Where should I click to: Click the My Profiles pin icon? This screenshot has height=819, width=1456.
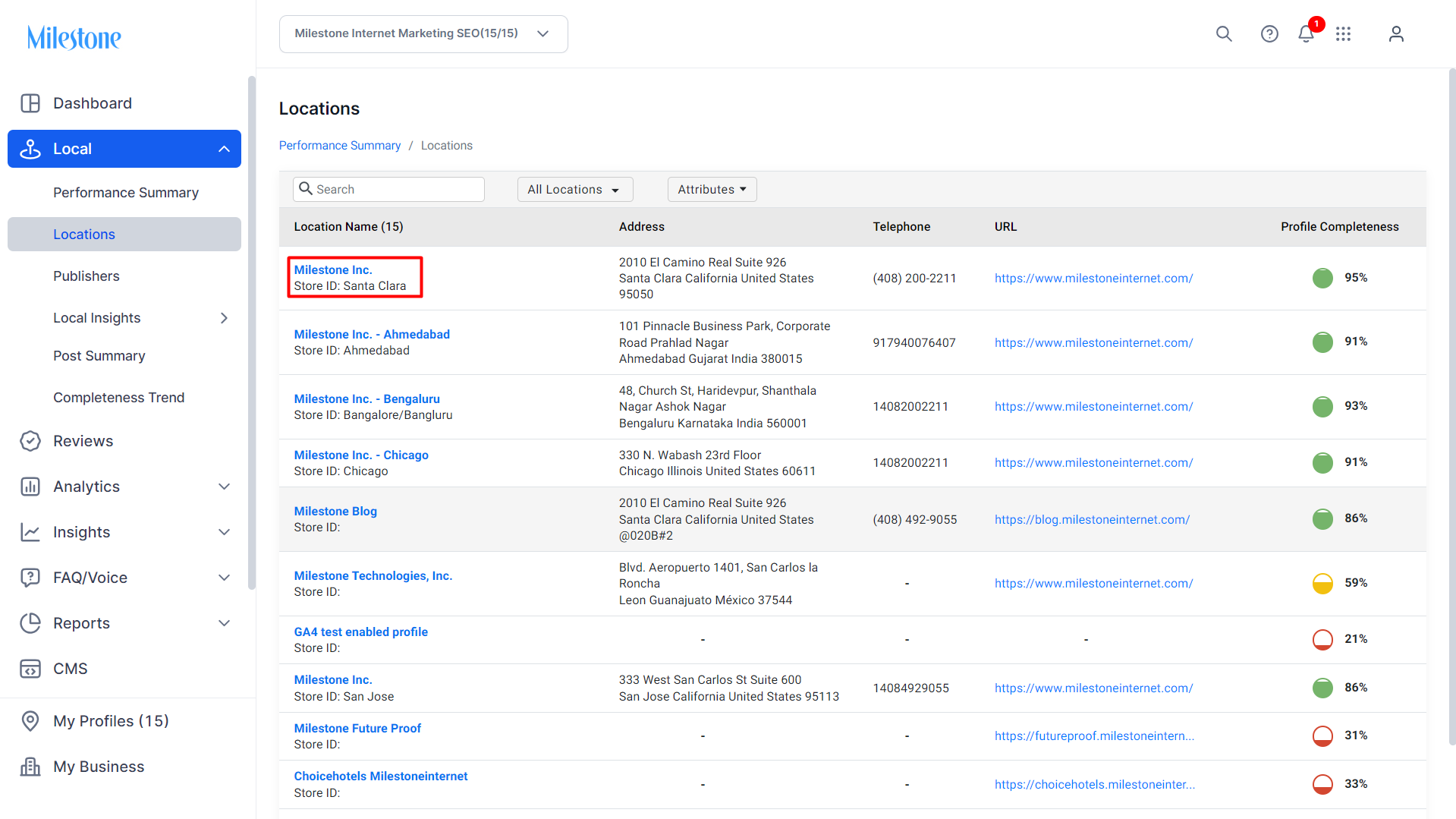30,721
